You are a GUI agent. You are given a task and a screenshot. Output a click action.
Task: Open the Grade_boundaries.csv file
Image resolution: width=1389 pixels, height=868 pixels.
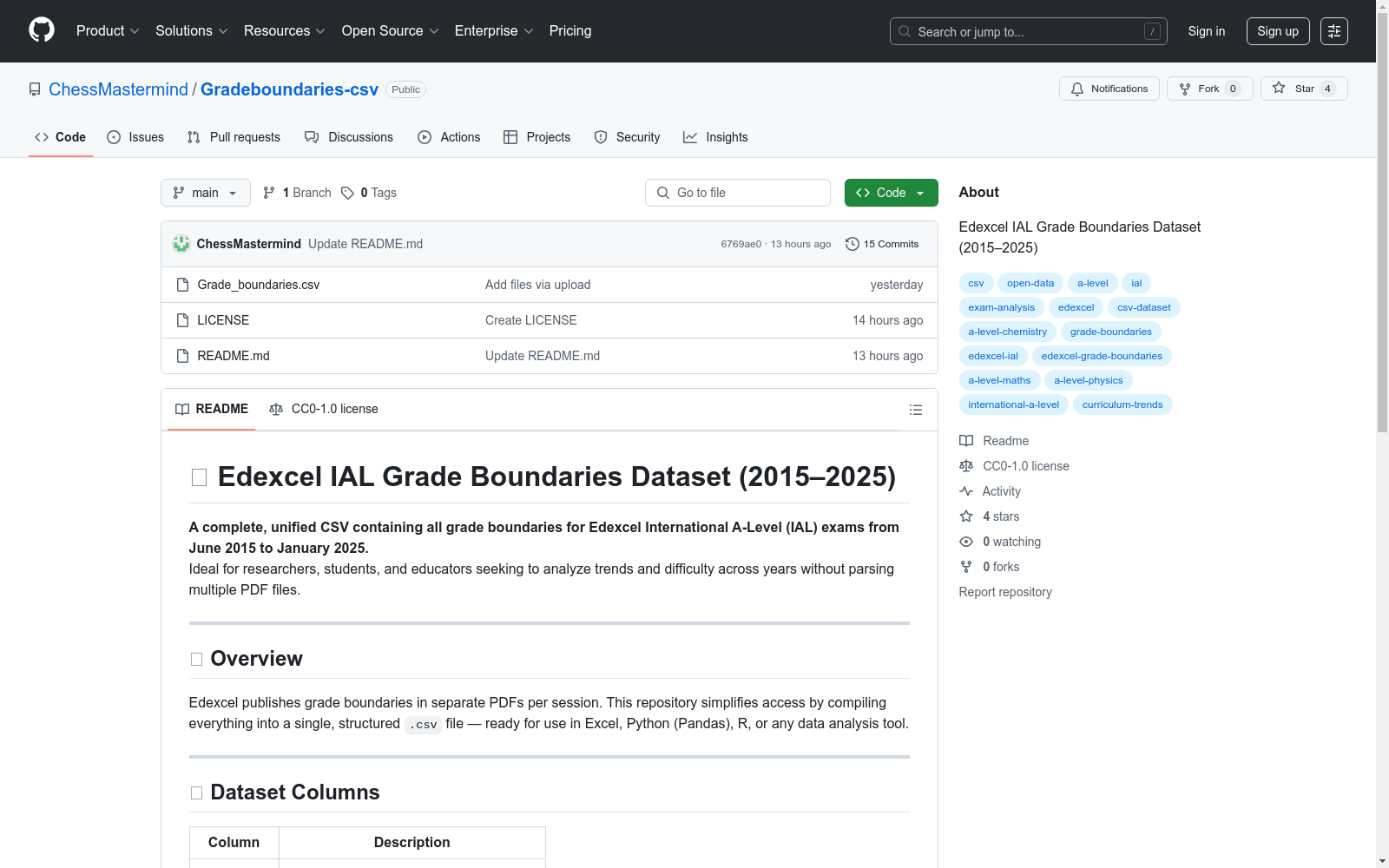pos(258,285)
